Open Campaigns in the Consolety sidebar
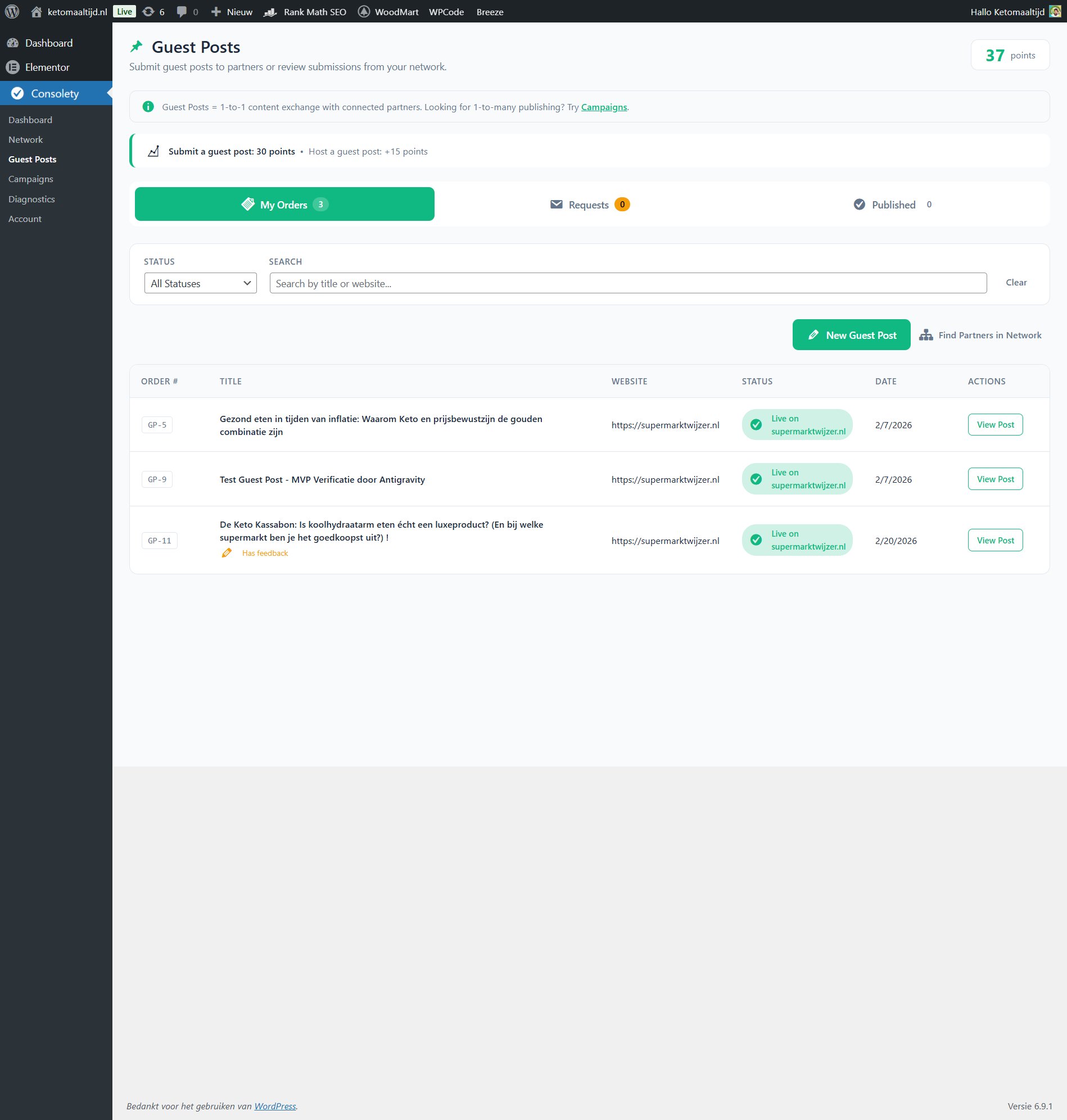Screen dimensions: 1067x1120 click(x=31, y=179)
